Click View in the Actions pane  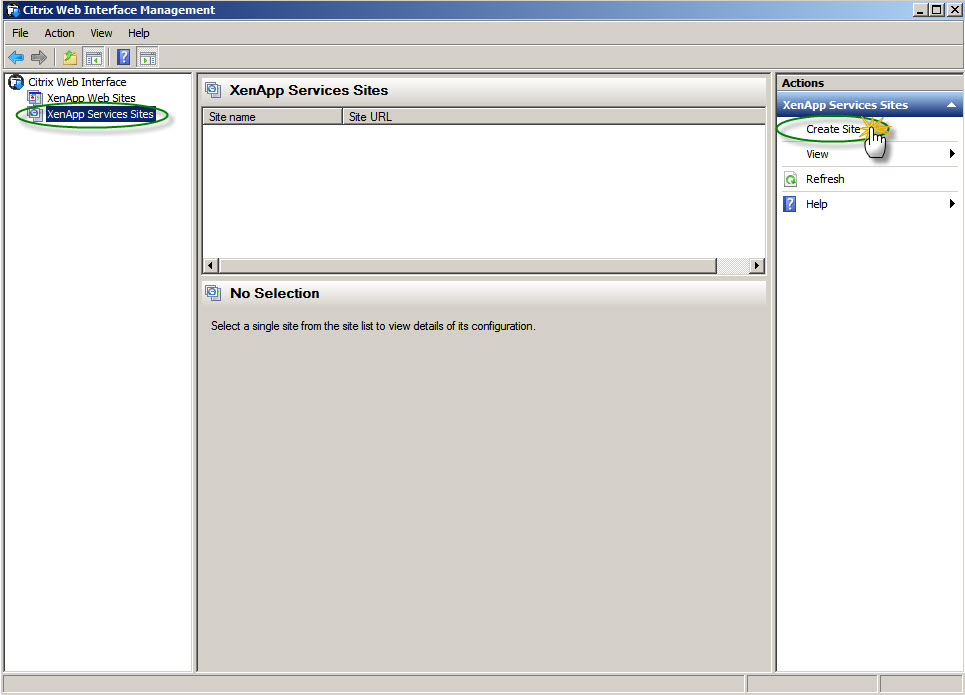point(817,154)
